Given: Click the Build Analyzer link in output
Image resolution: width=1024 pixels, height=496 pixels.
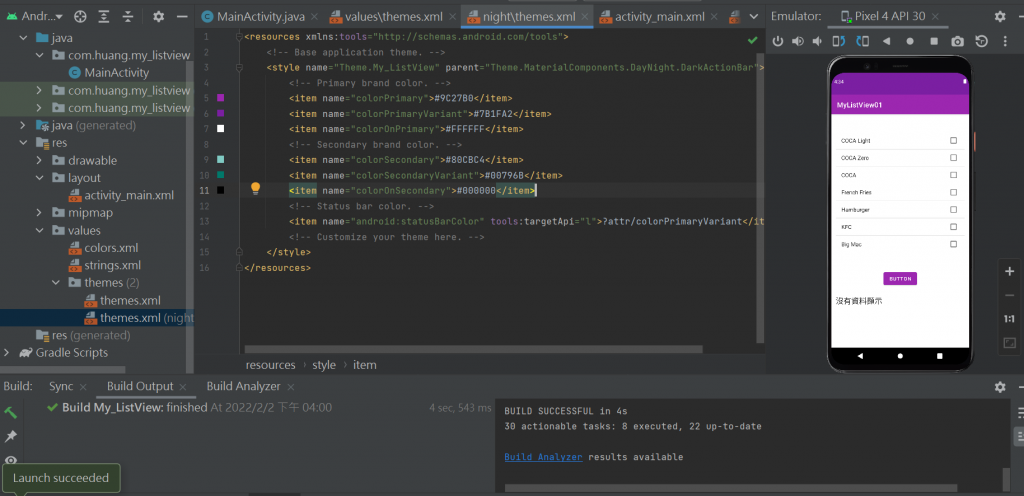Looking at the screenshot, I should click(543, 457).
